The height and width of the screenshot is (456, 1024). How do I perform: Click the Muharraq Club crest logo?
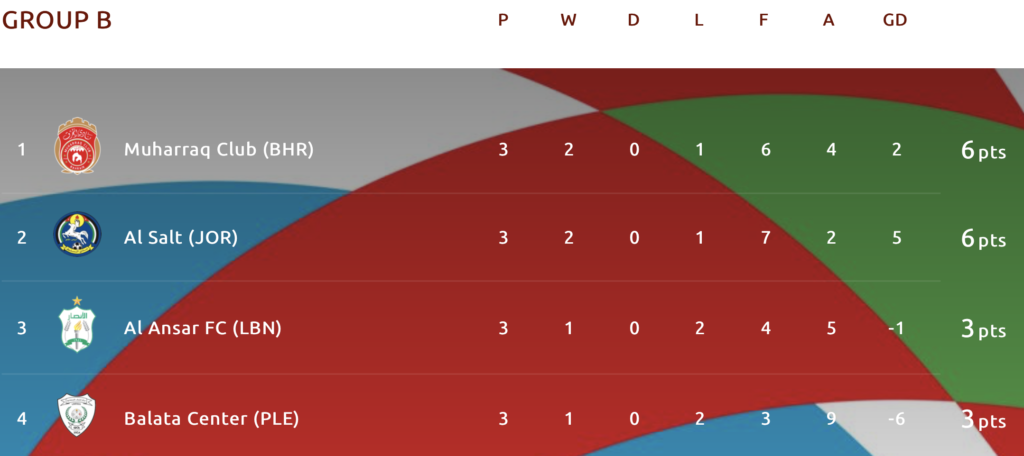tap(76, 146)
